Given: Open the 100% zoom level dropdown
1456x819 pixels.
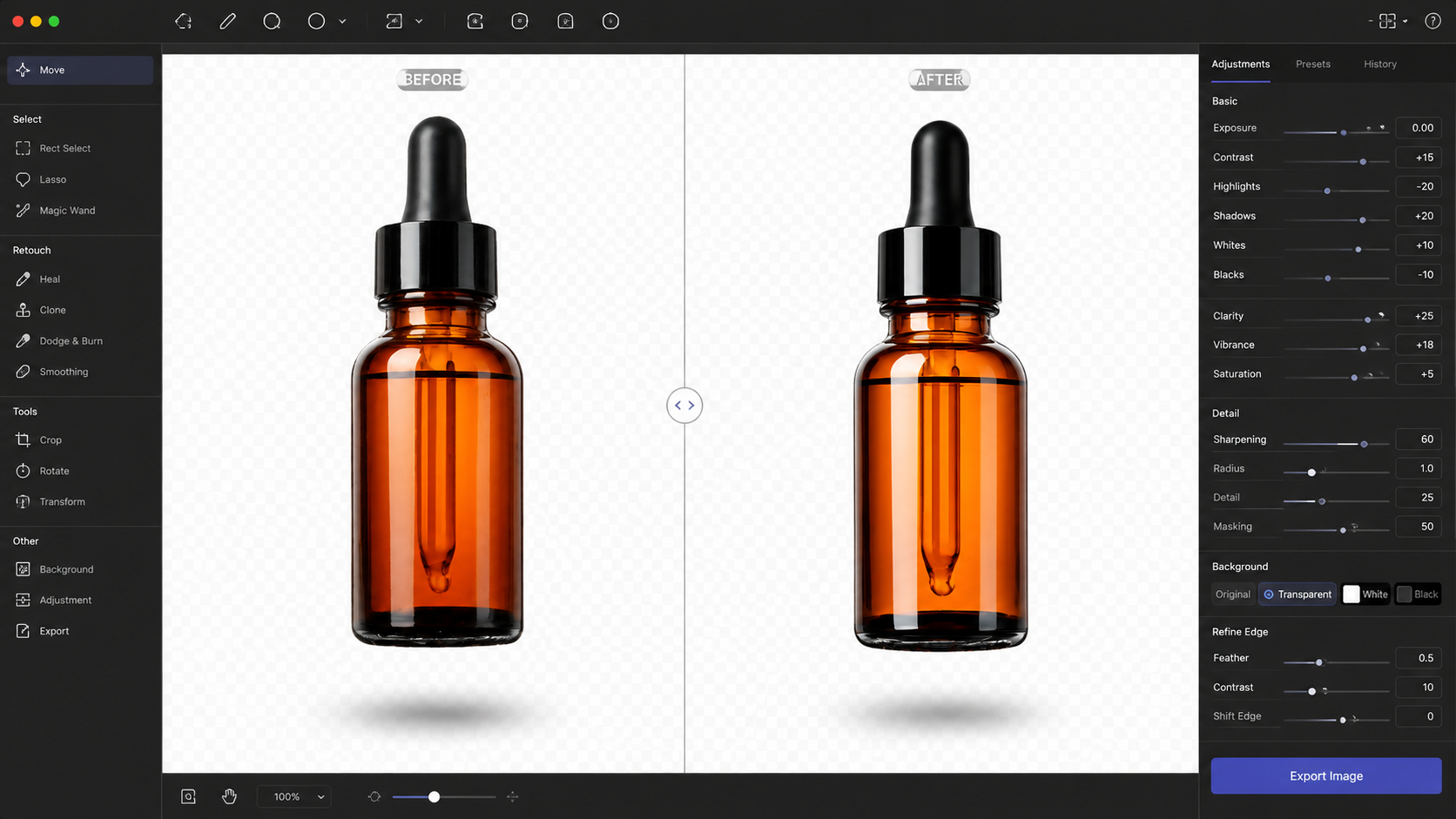Looking at the screenshot, I should tap(295, 796).
